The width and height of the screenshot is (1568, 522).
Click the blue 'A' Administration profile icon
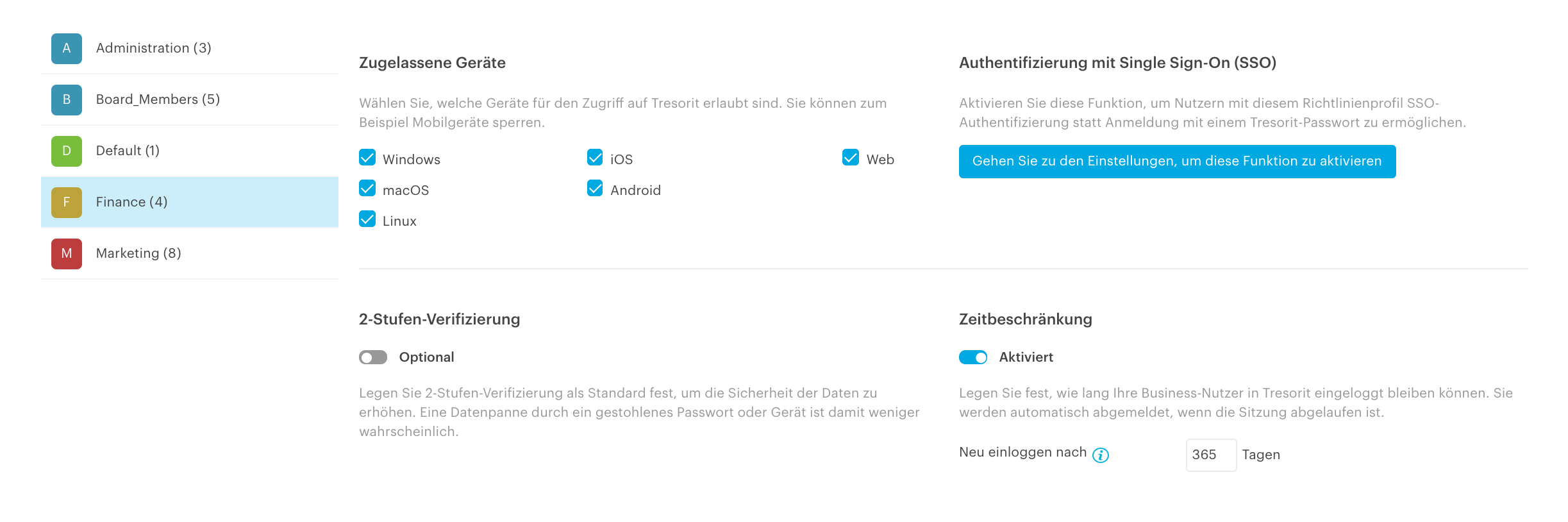click(67, 49)
